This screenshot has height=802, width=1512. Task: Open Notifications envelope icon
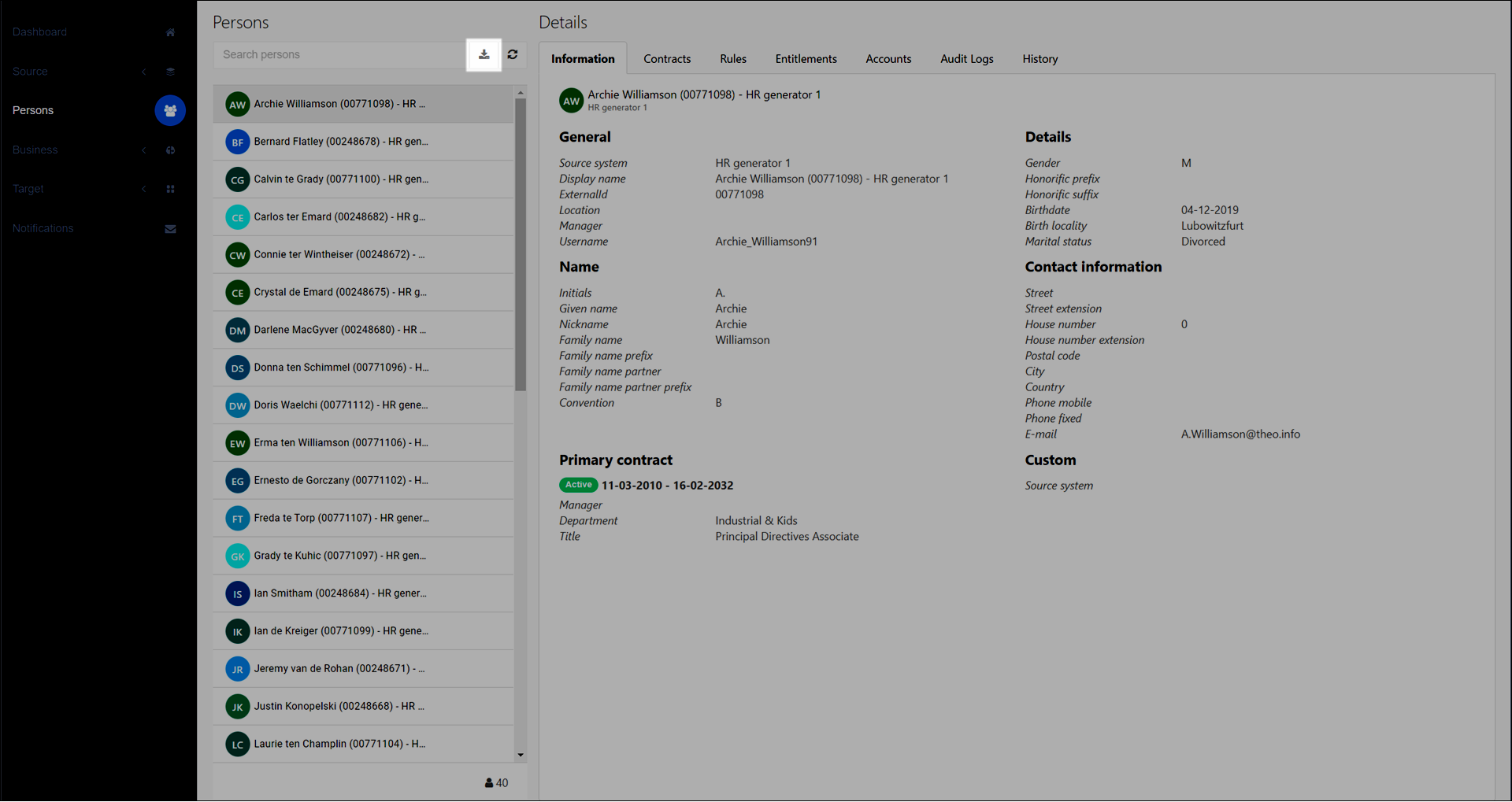[x=170, y=229]
